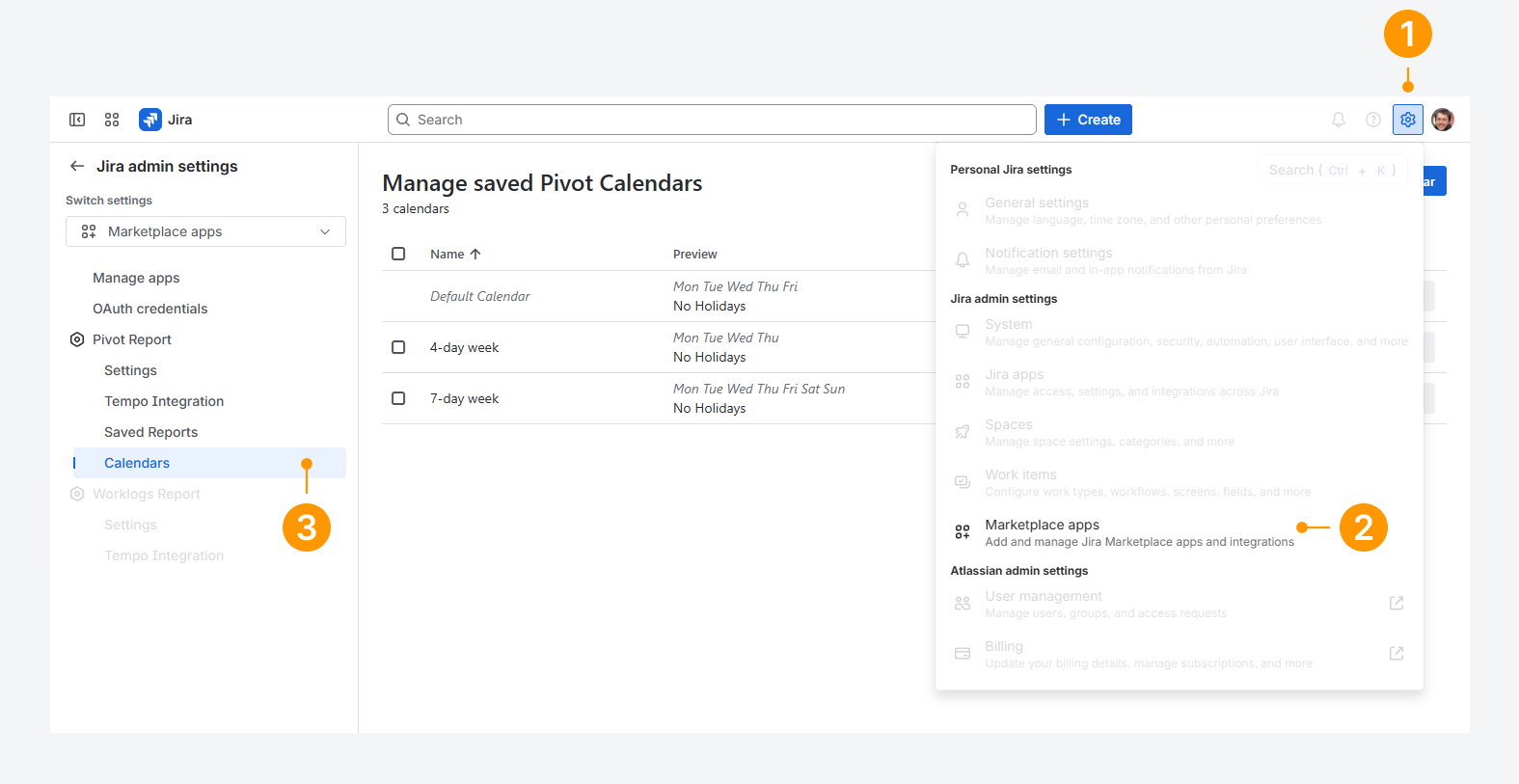Go to Manage apps in sidebar
1519x784 pixels.
coord(136,278)
